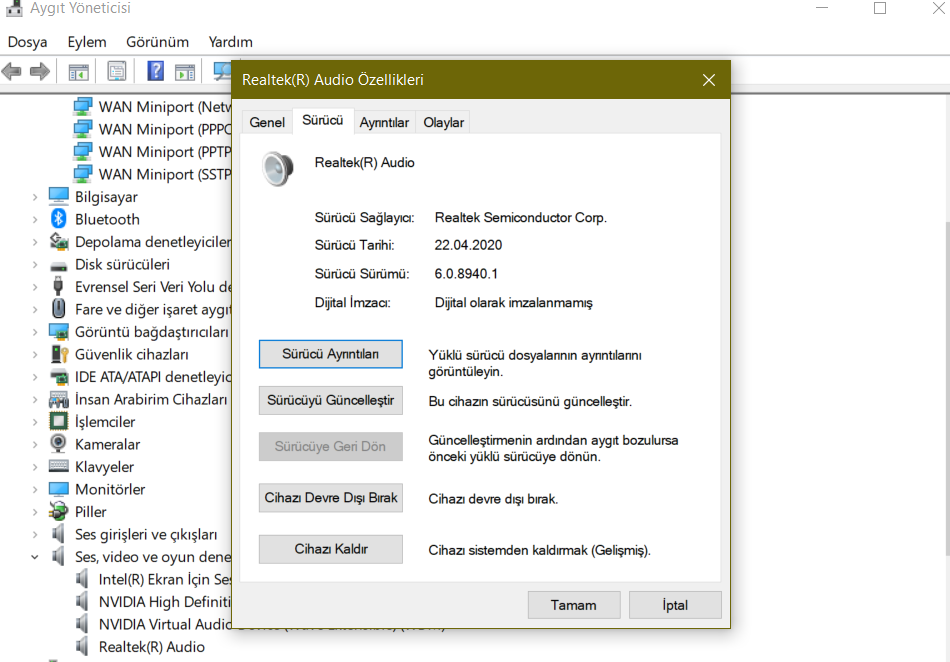Click the Forward arrow in Device Manager toolbar
950x662 pixels.
coord(39,71)
